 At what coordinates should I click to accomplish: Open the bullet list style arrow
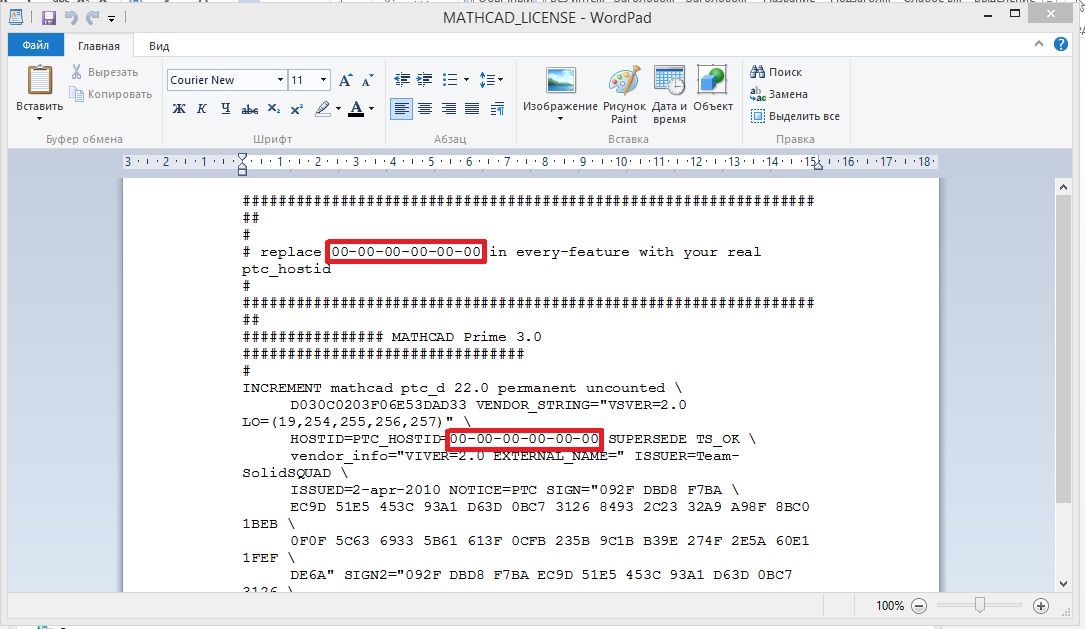[x=466, y=80]
